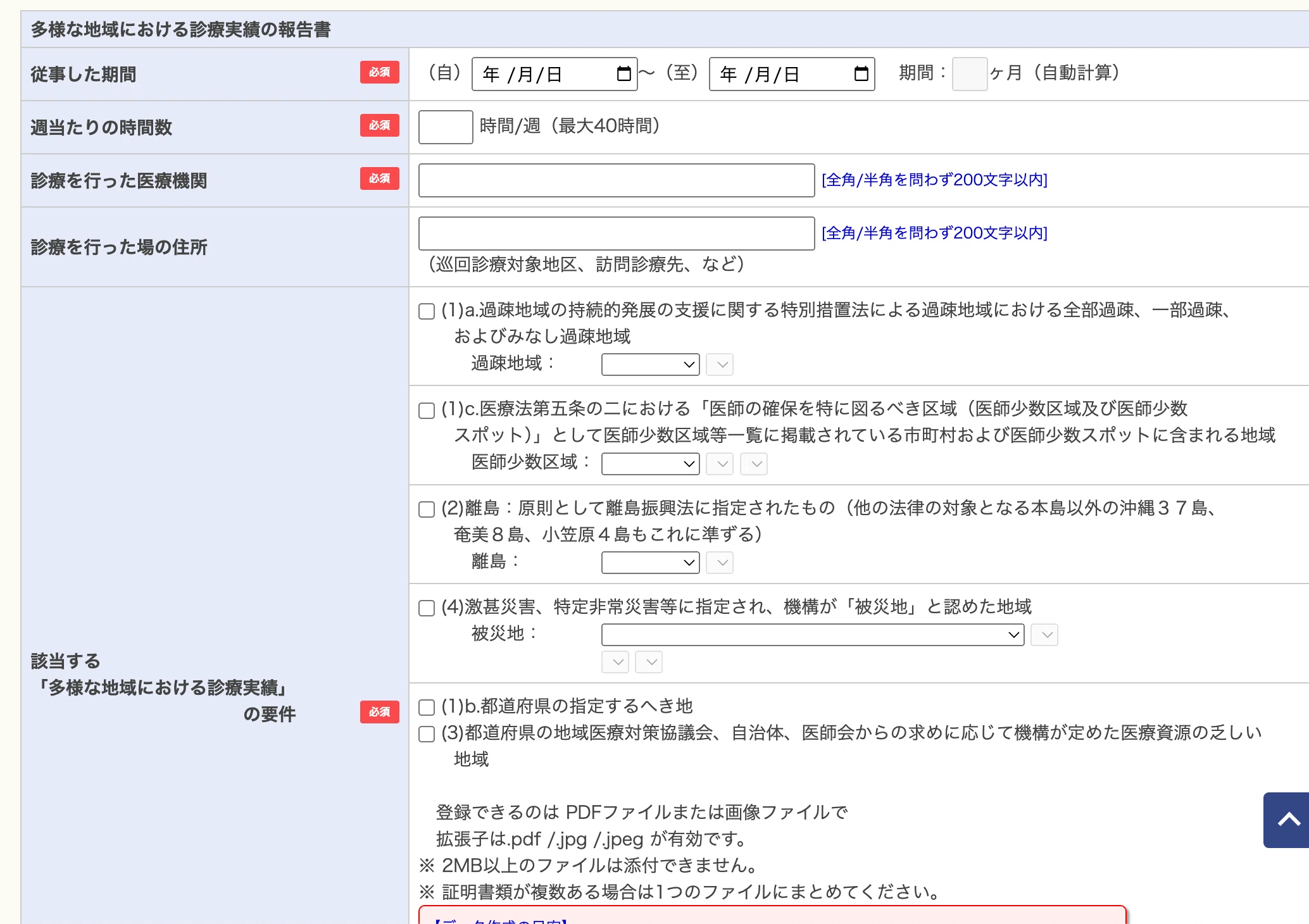Check the (1)c.医療法第五条の二 checkbox

pos(427,411)
